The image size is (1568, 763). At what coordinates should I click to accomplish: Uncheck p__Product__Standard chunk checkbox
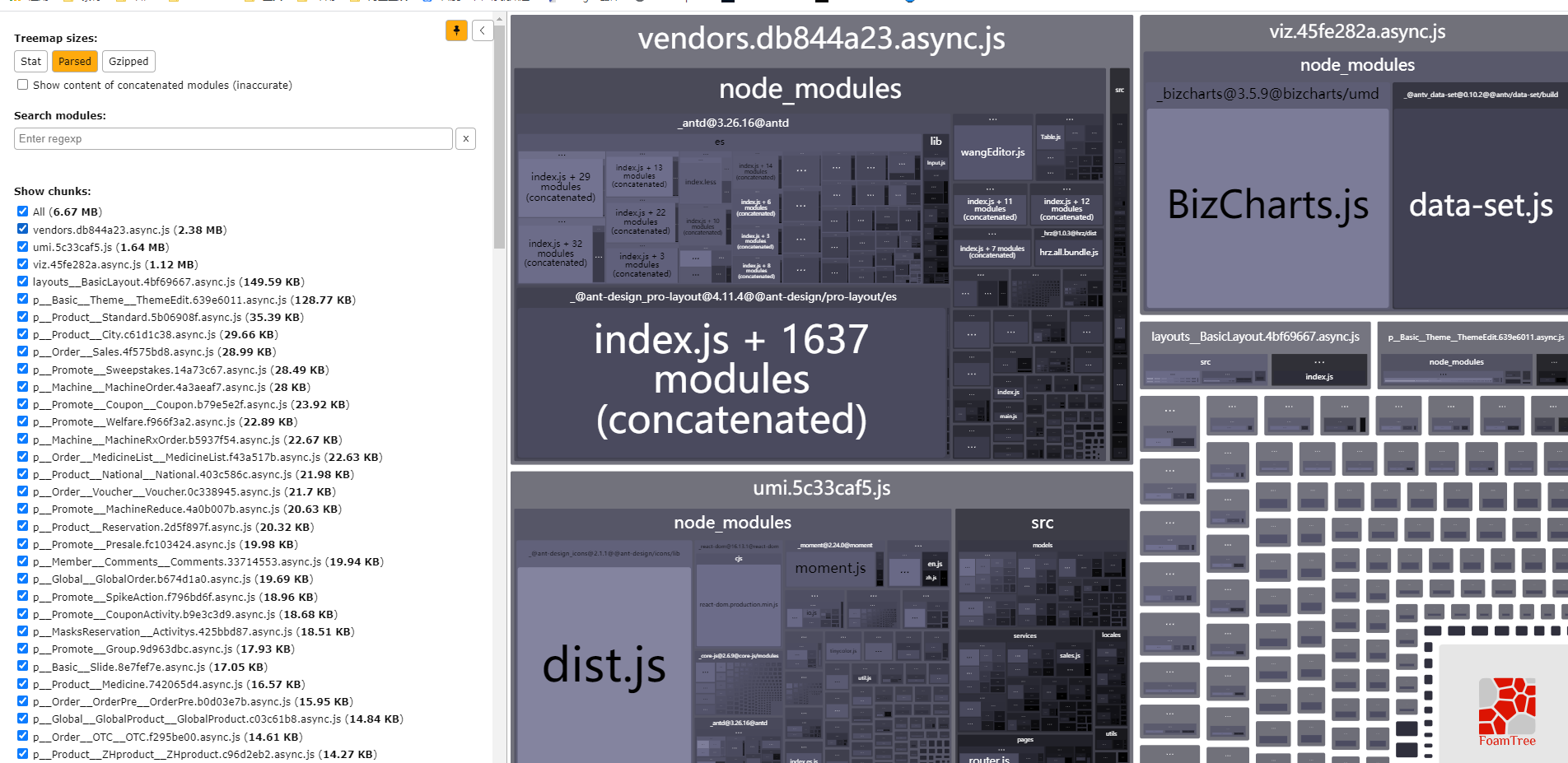coord(23,317)
